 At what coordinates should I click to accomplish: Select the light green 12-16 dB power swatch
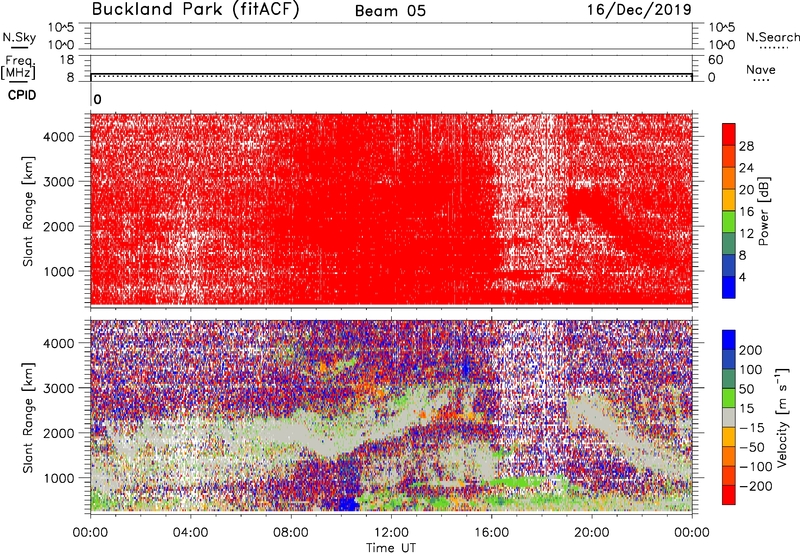click(729, 222)
